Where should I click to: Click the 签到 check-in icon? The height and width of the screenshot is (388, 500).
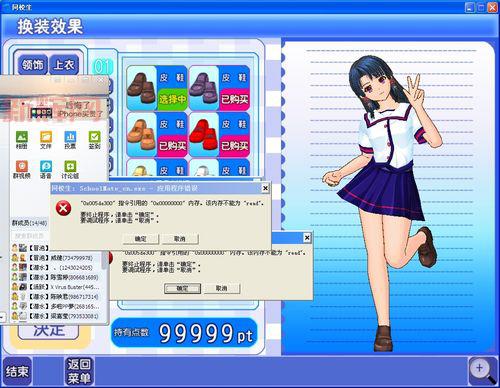coord(94,140)
